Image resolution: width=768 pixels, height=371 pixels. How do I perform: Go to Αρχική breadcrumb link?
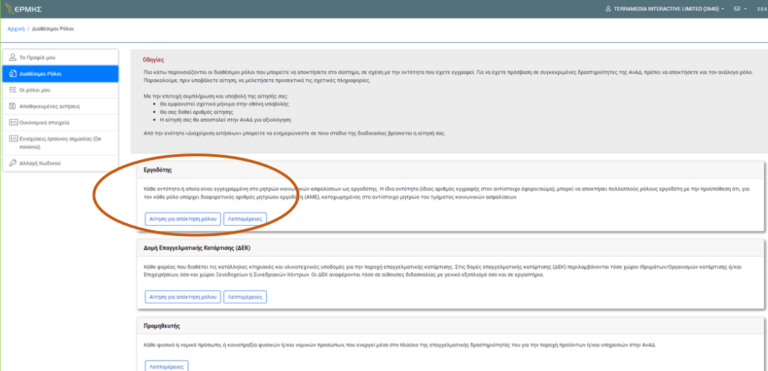[16, 29]
